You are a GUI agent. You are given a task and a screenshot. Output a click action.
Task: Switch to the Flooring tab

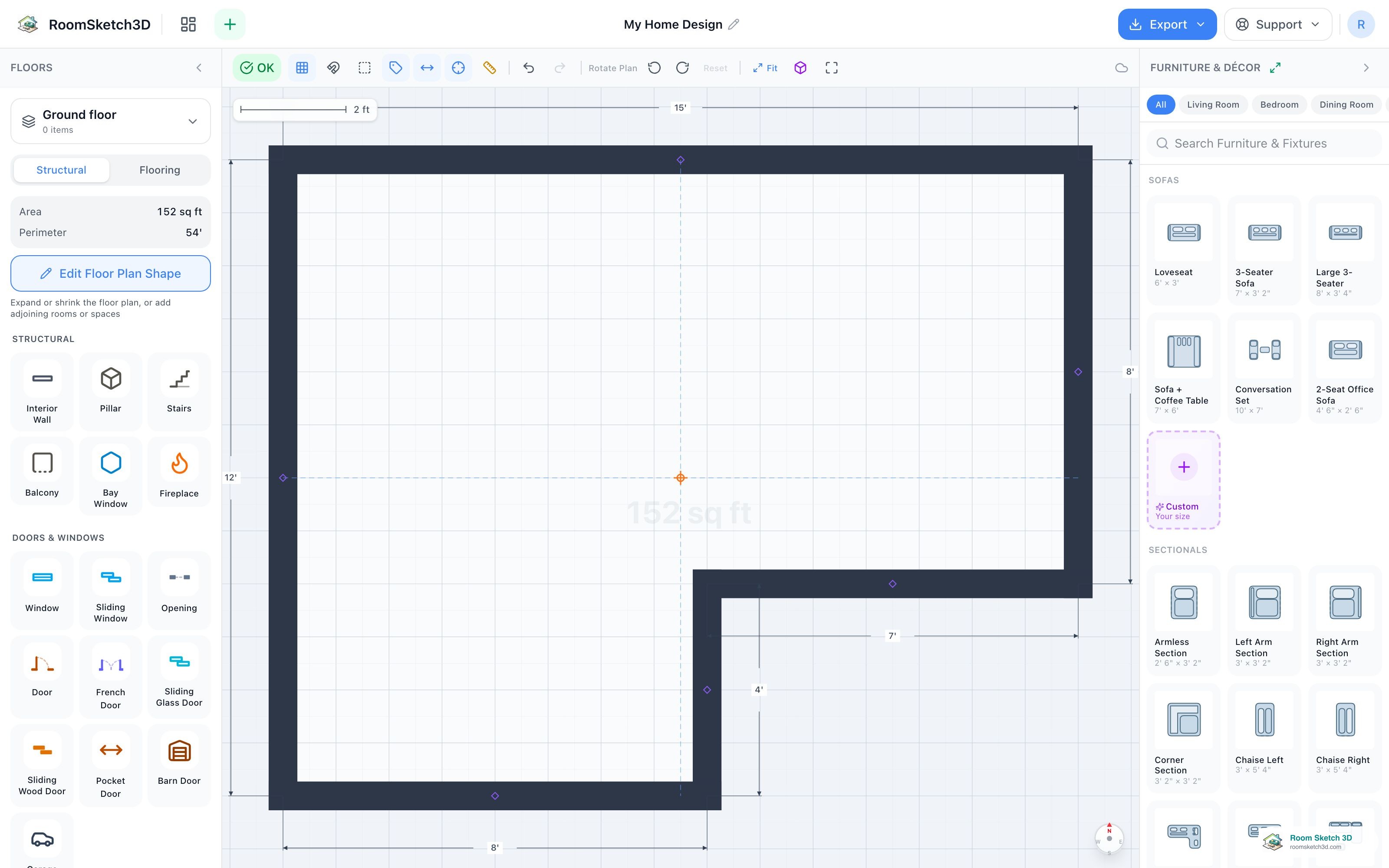click(x=160, y=170)
